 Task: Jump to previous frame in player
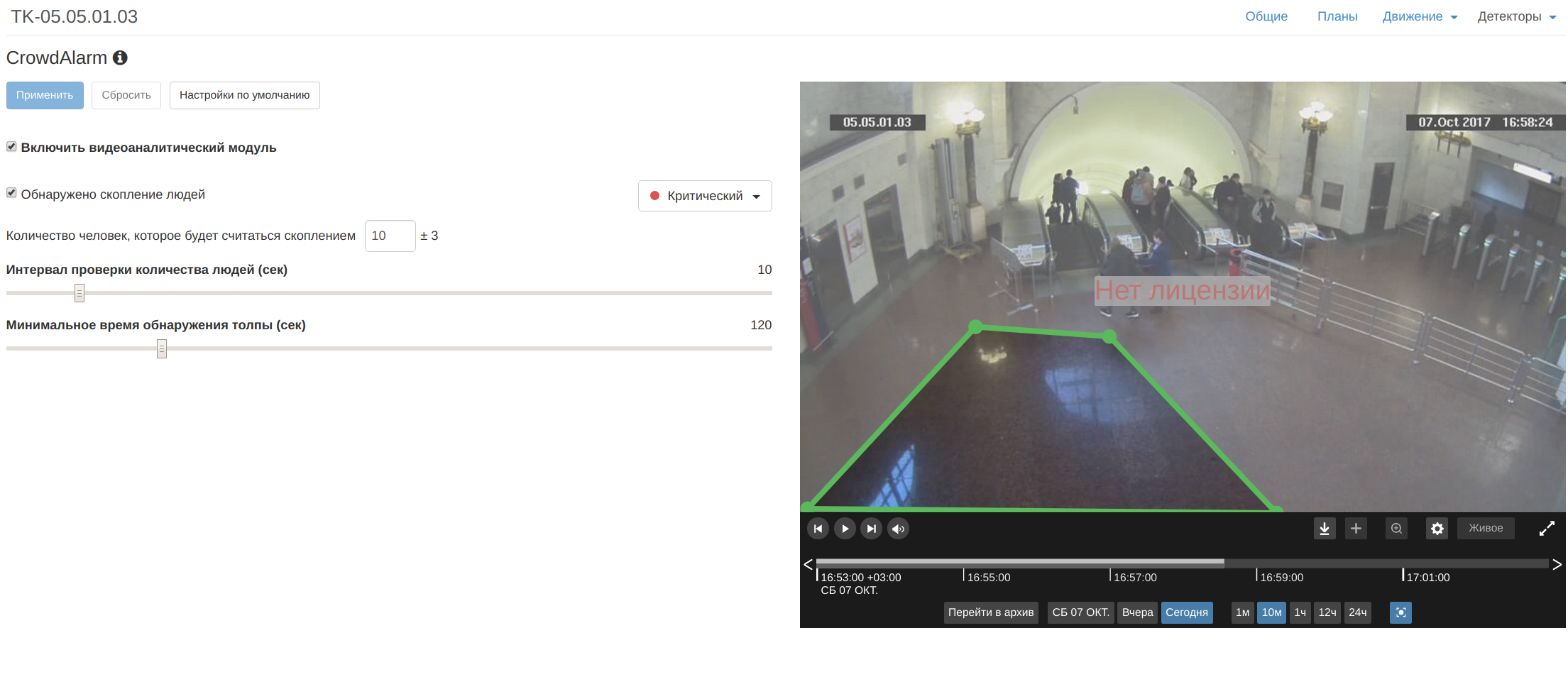pos(818,529)
